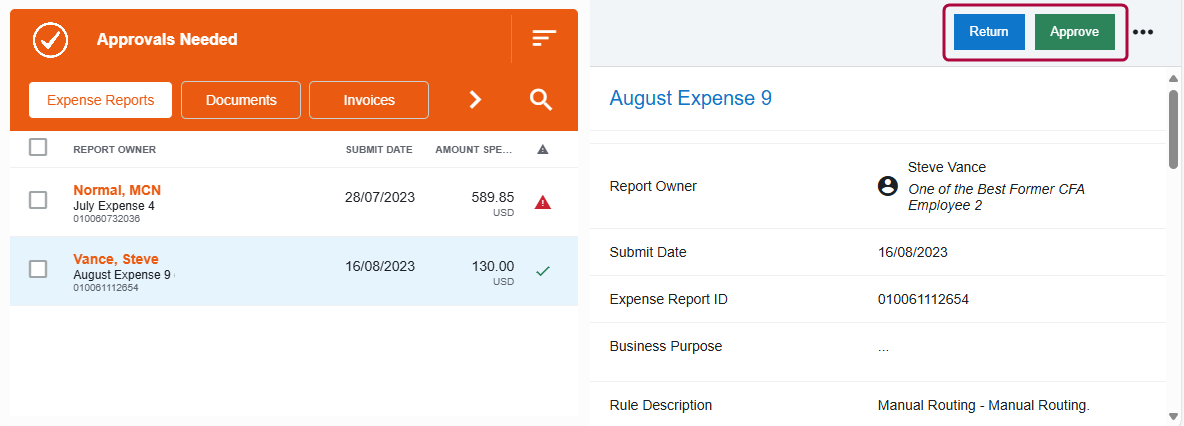Switch to the Documents tab
The width and height of the screenshot is (1184, 426).
tap(241, 100)
